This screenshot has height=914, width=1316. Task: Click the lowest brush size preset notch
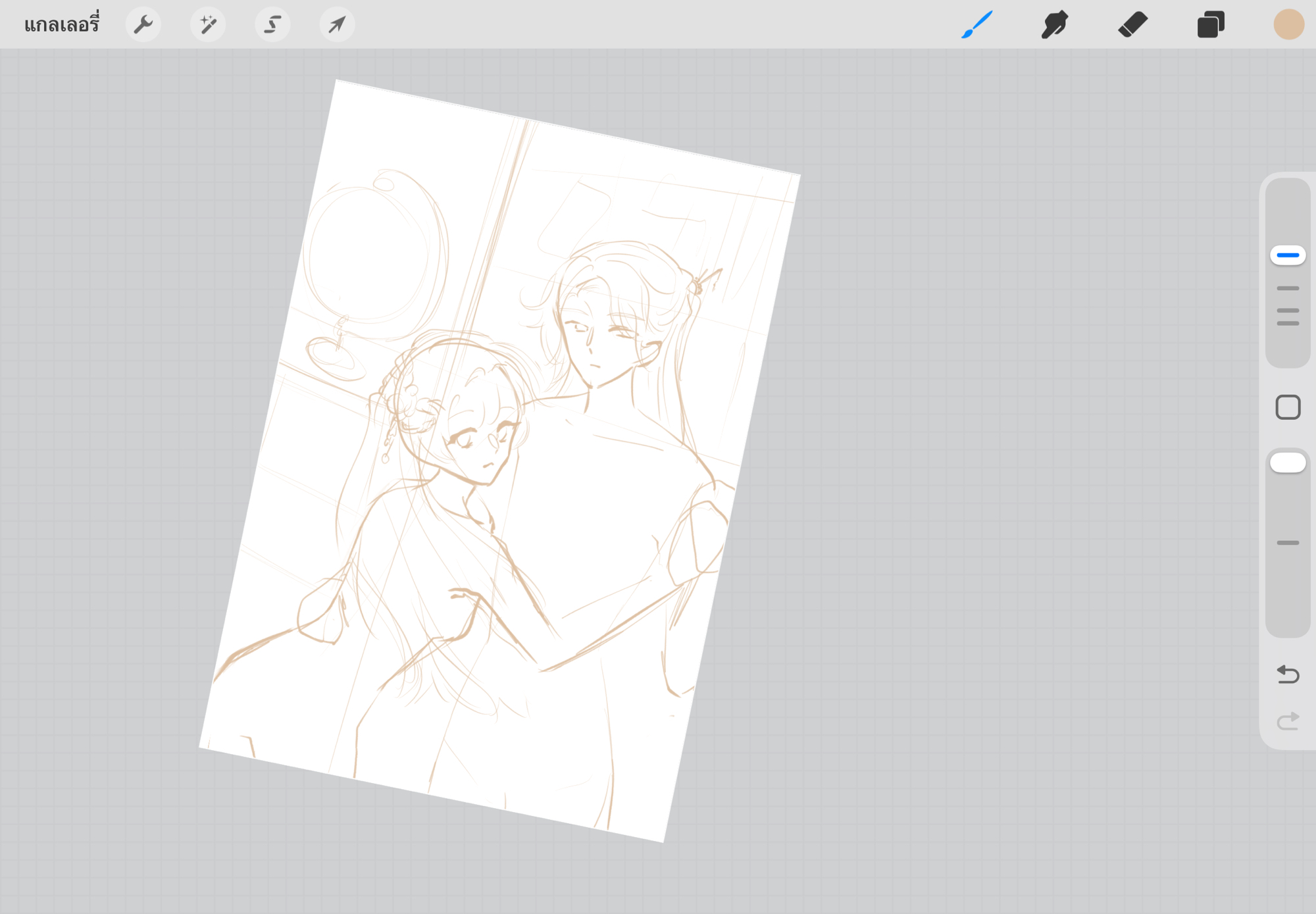click(x=1288, y=324)
